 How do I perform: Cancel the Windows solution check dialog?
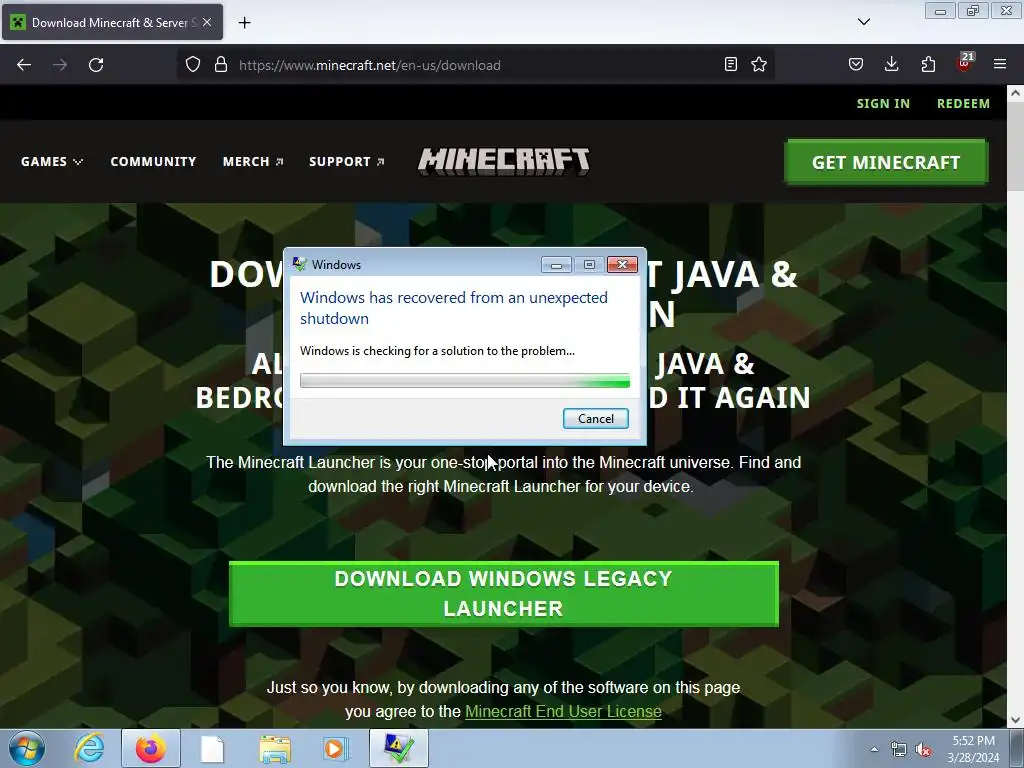[x=596, y=419]
